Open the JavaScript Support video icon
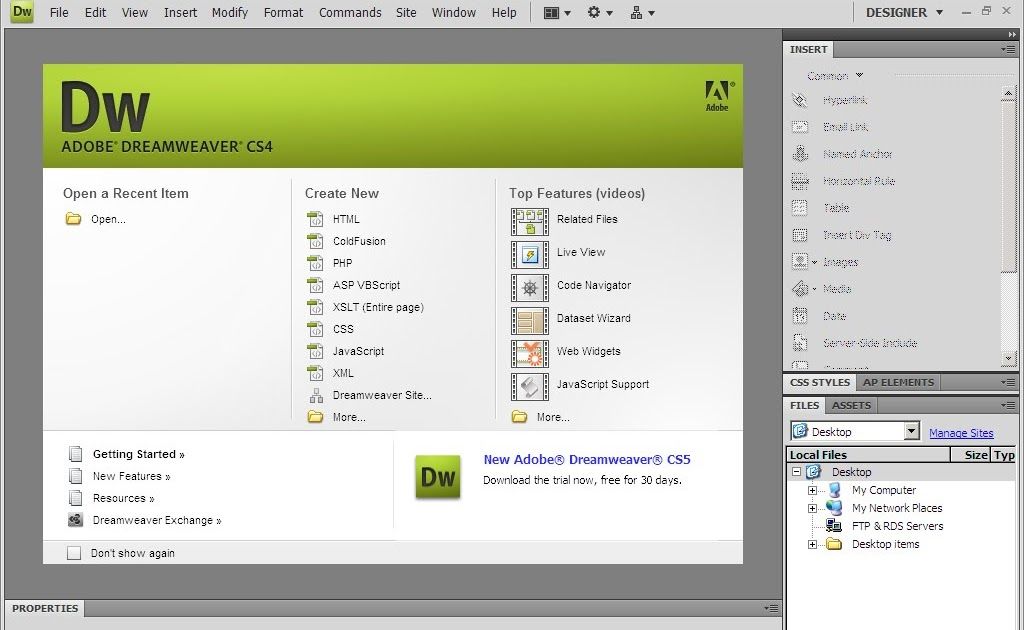This screenshot has height=630, width=1024. 530,386
